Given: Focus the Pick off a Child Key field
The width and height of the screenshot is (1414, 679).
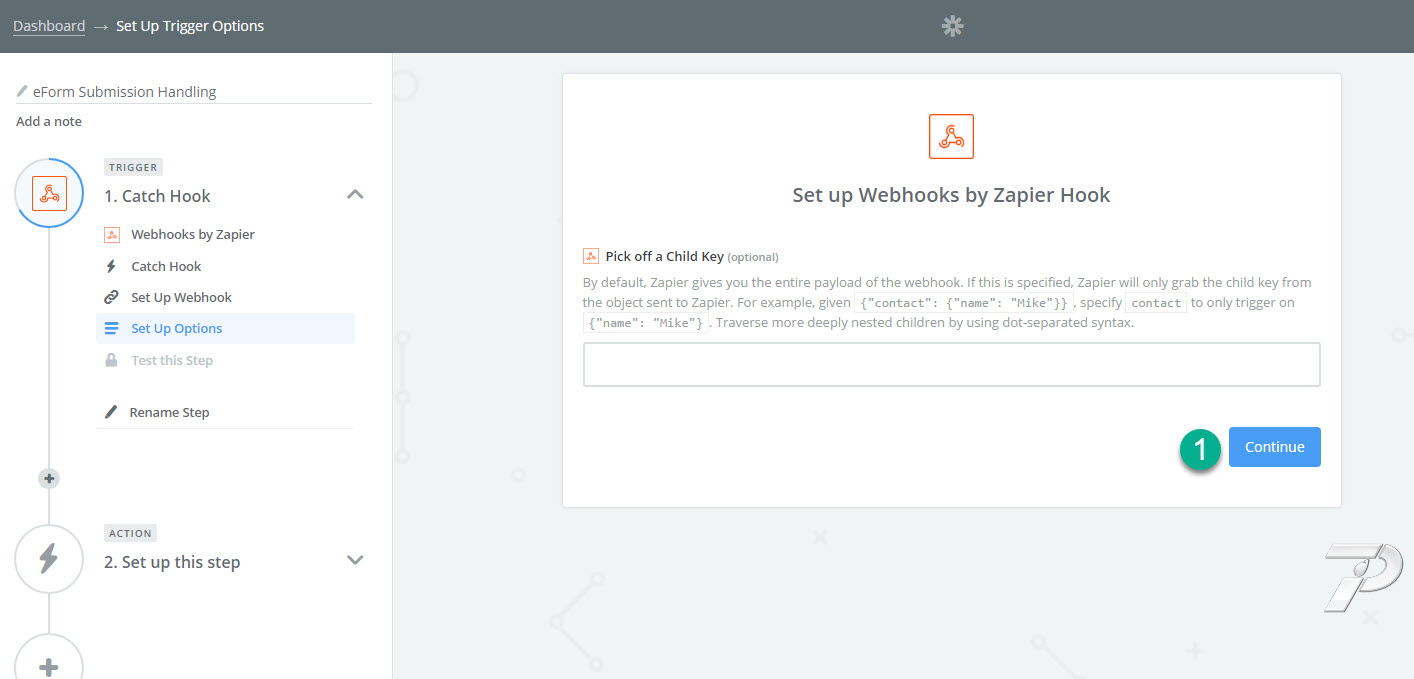Looking at the screenshot, I should [x=951, y=364].
